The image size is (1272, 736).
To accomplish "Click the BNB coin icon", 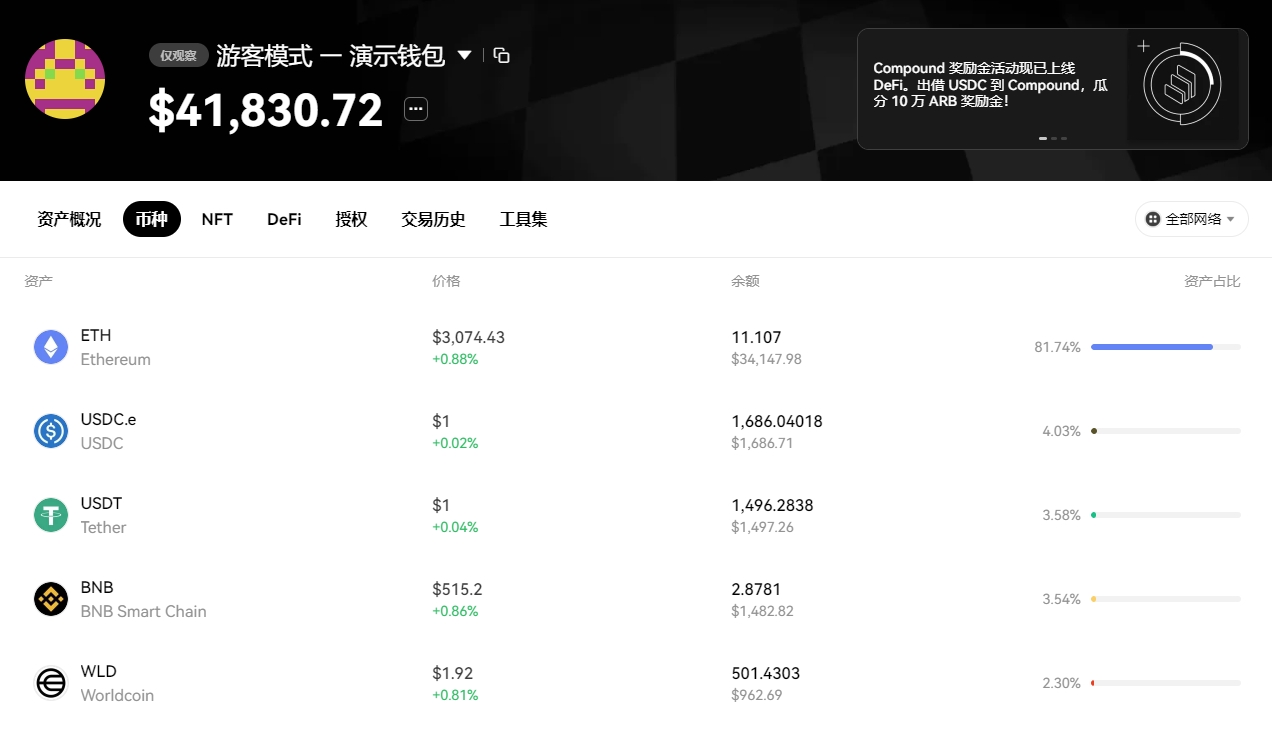I will (x=51, y=599).
